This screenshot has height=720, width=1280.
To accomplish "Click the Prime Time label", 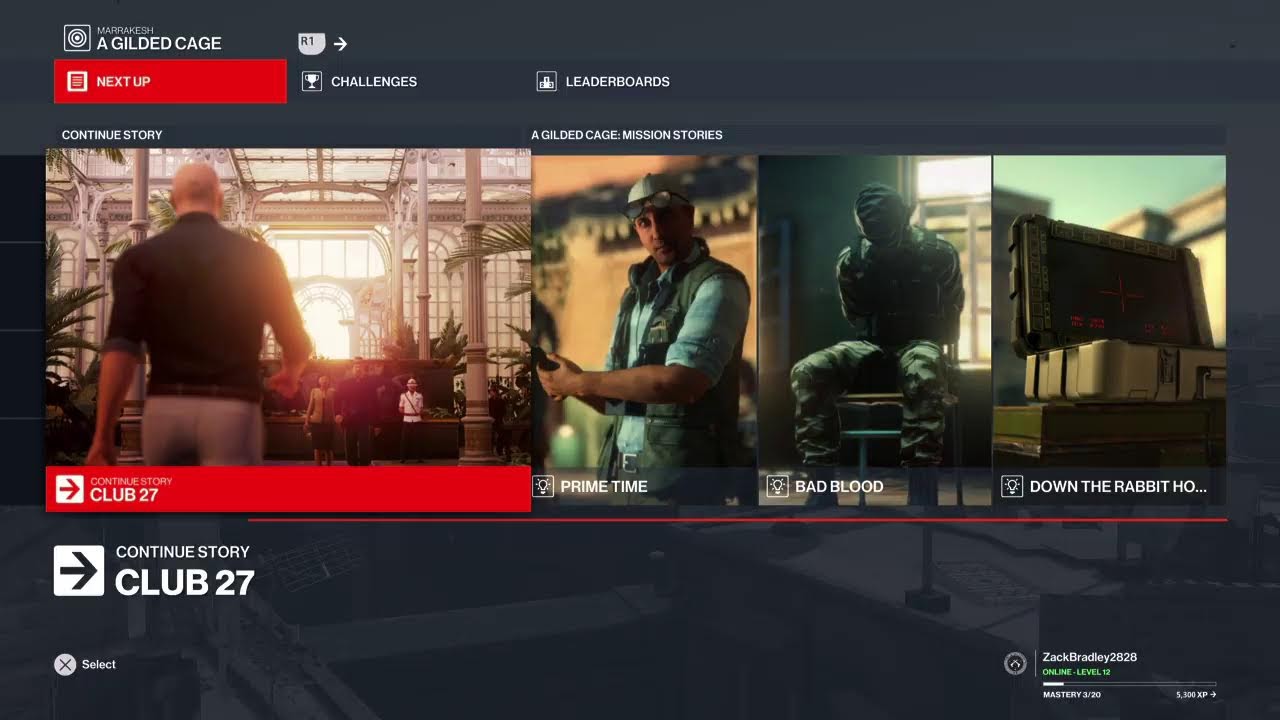I will [604, 487].
